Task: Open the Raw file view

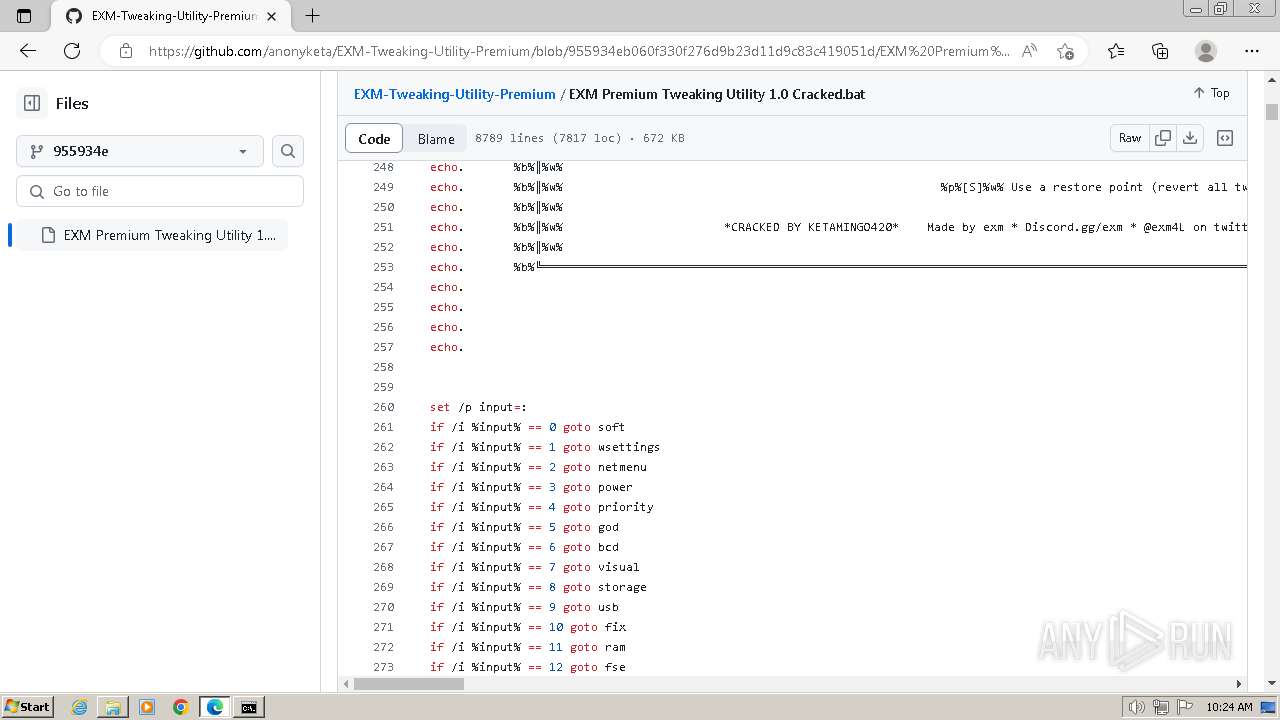Action: click(1130, 138)
